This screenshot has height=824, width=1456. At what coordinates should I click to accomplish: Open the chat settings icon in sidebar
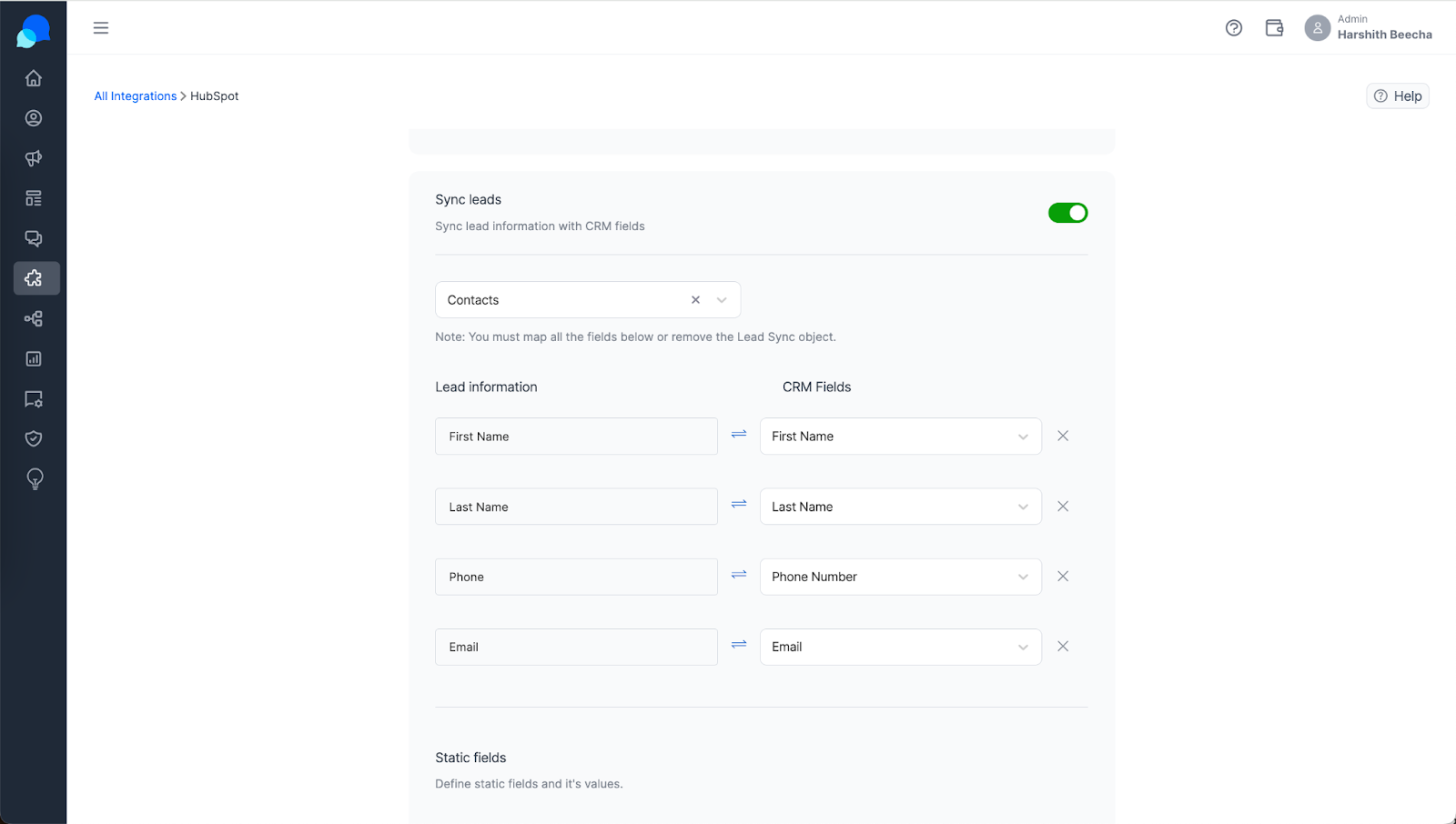(34, 398)
